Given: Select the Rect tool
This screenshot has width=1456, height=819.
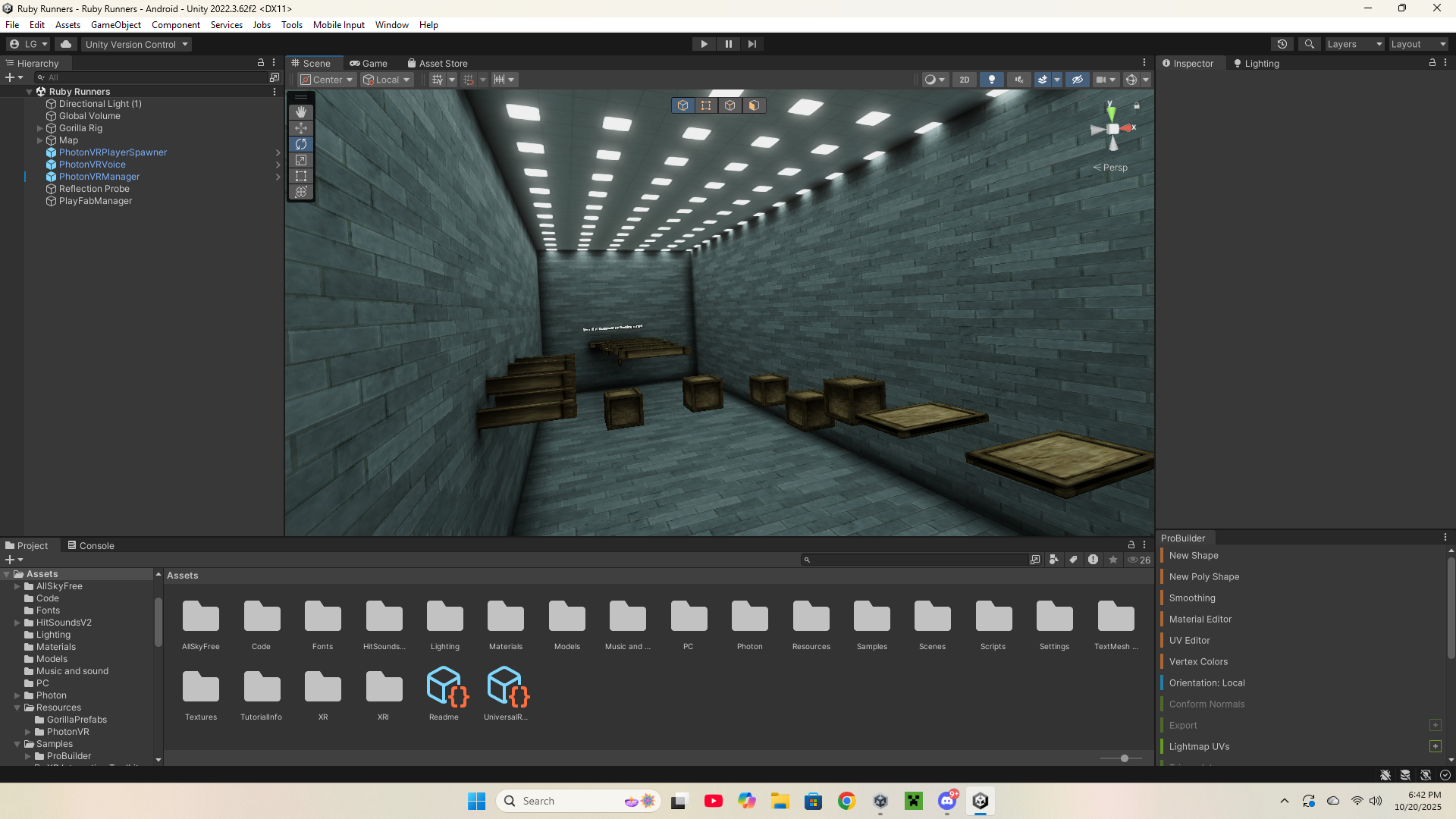Looking at the screenshot, I should coord(301,176).
